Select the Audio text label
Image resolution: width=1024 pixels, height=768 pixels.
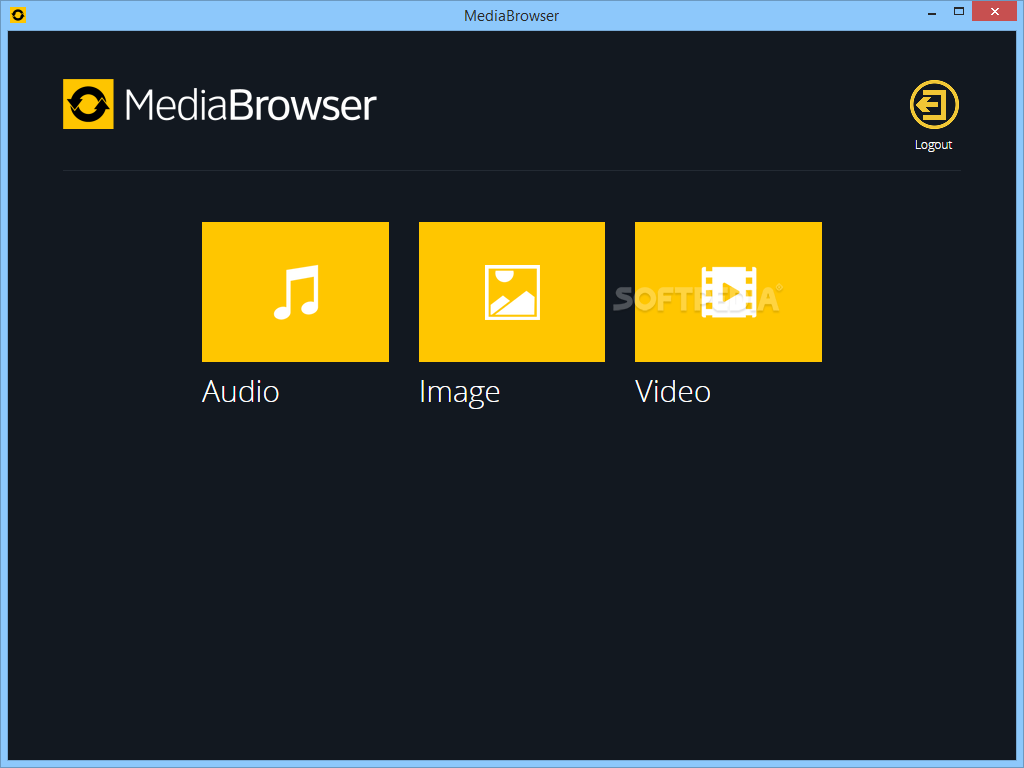(240, 392)
